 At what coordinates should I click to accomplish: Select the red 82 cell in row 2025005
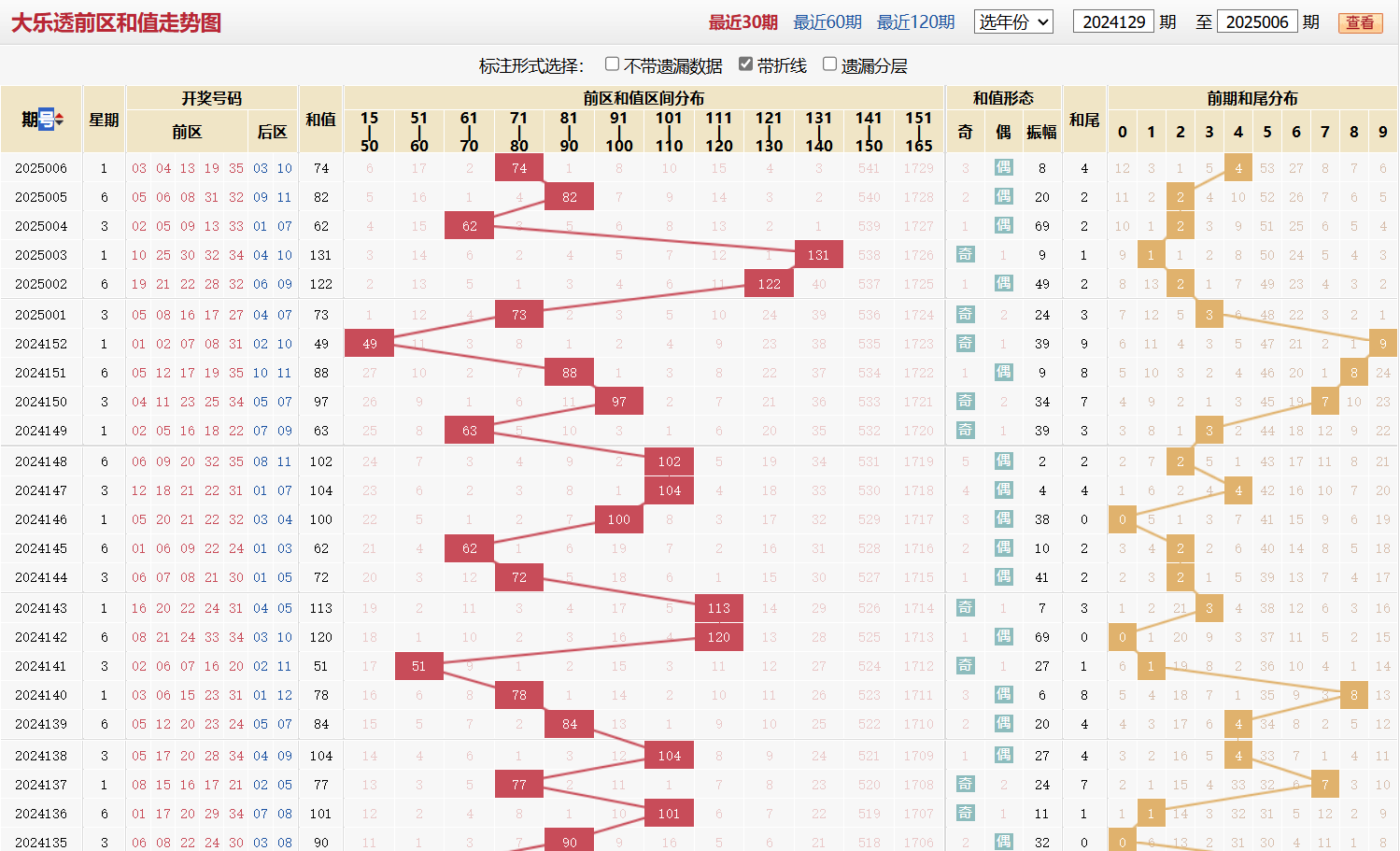[570, 197]
